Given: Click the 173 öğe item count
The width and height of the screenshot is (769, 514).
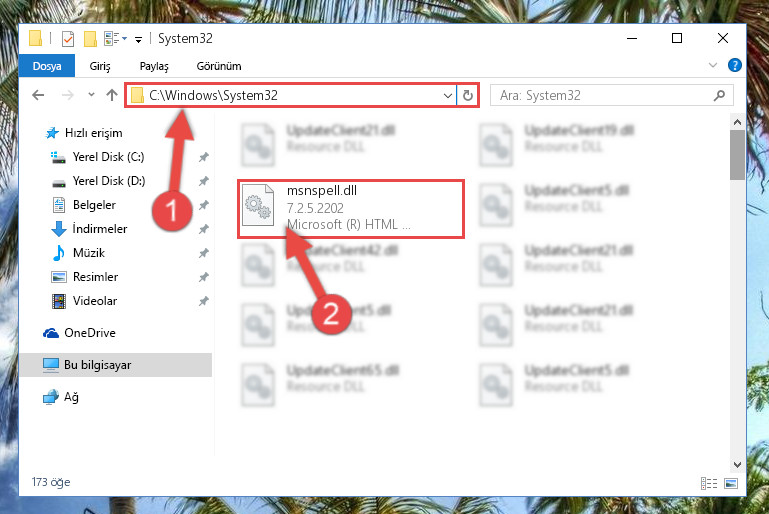Looking at the screenshot, I should (x=51, y=482).
